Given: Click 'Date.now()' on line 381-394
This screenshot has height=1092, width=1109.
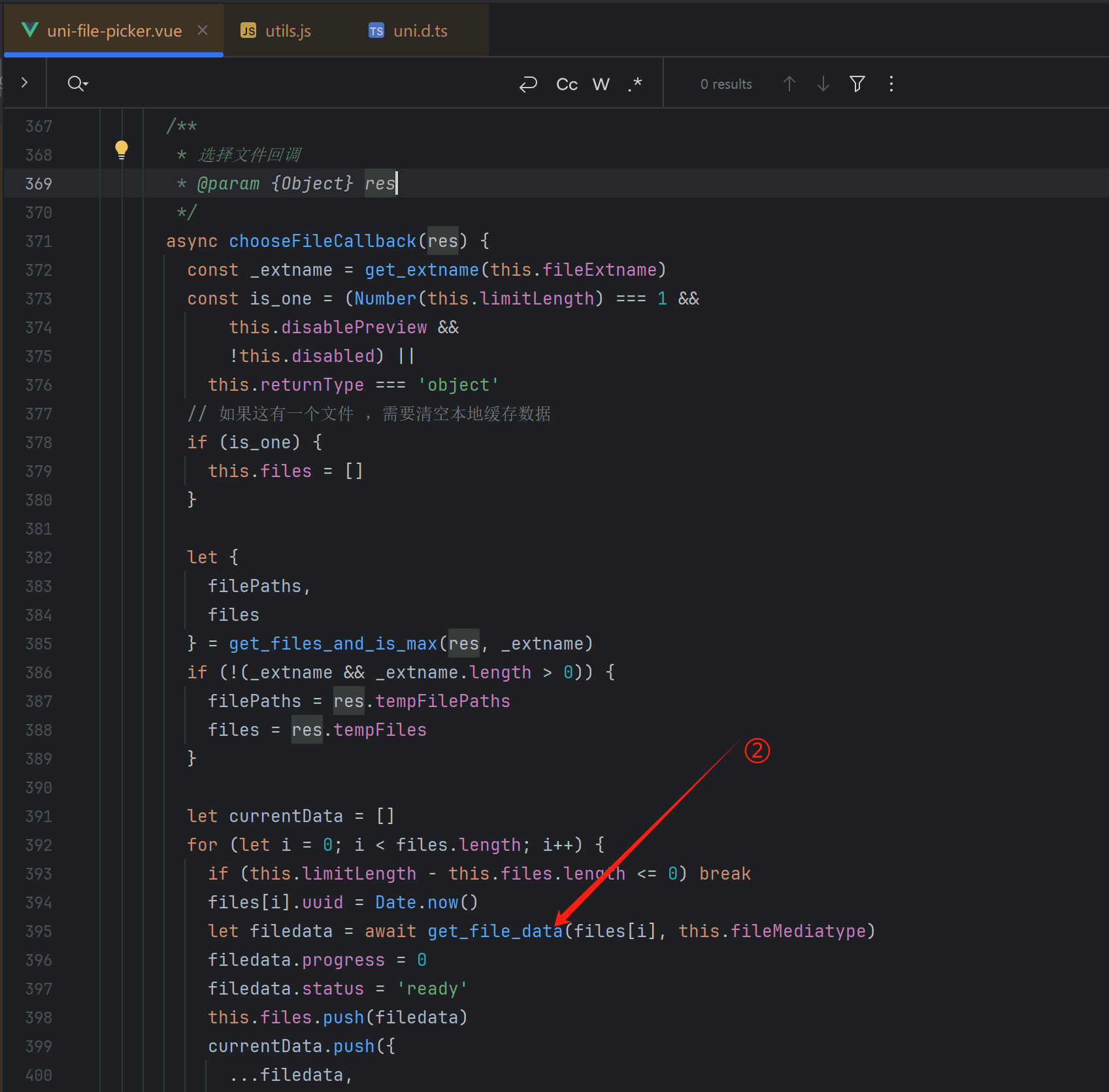Looking at the screenshot, I should [x=427, y=902].
